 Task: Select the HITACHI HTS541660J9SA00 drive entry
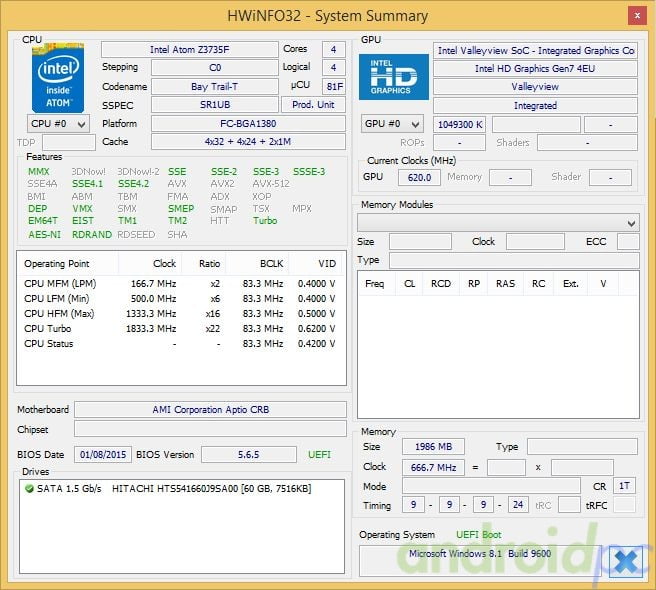(168, 488)
